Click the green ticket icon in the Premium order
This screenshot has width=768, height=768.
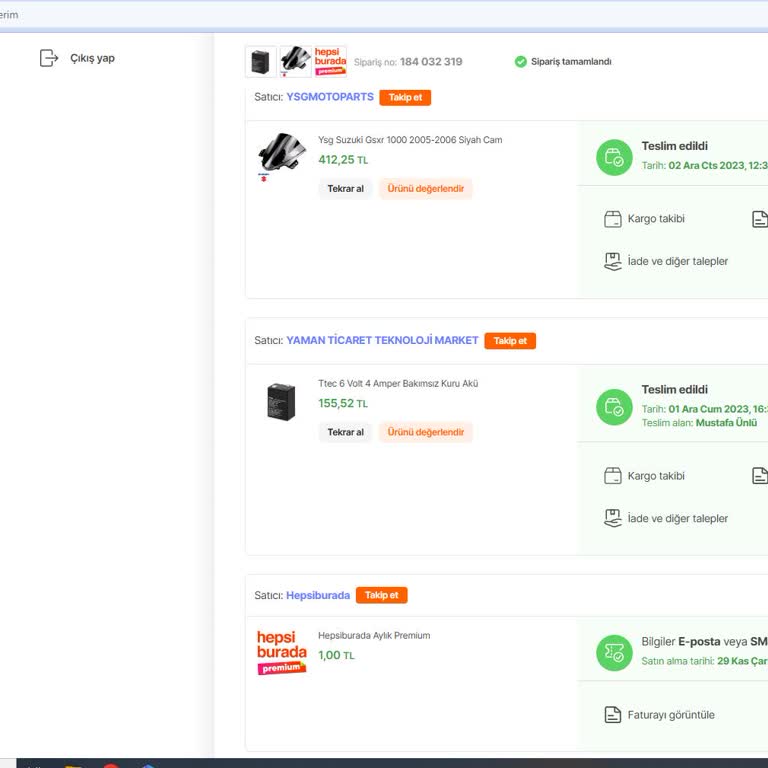(x=614, y=653)
